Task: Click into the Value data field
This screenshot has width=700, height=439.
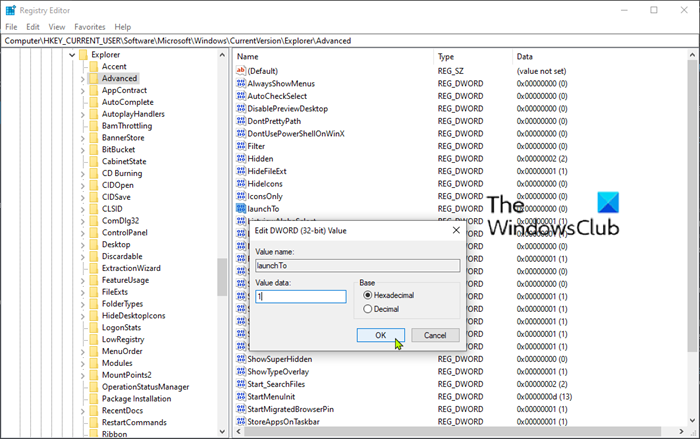Action: (x=301, y=297)
